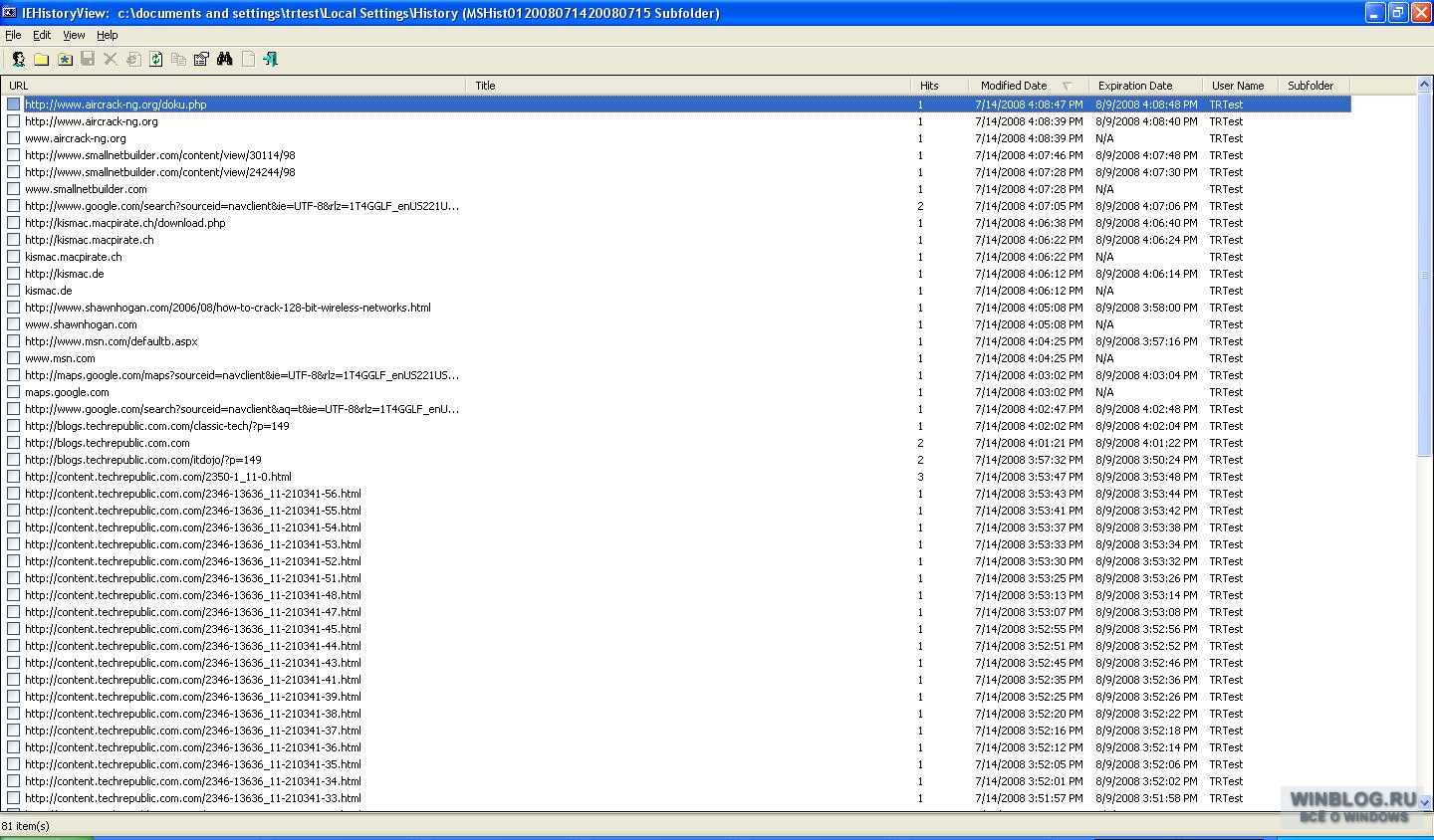Click the folder with star icon
1434x840 pixels.
(65, 60)
